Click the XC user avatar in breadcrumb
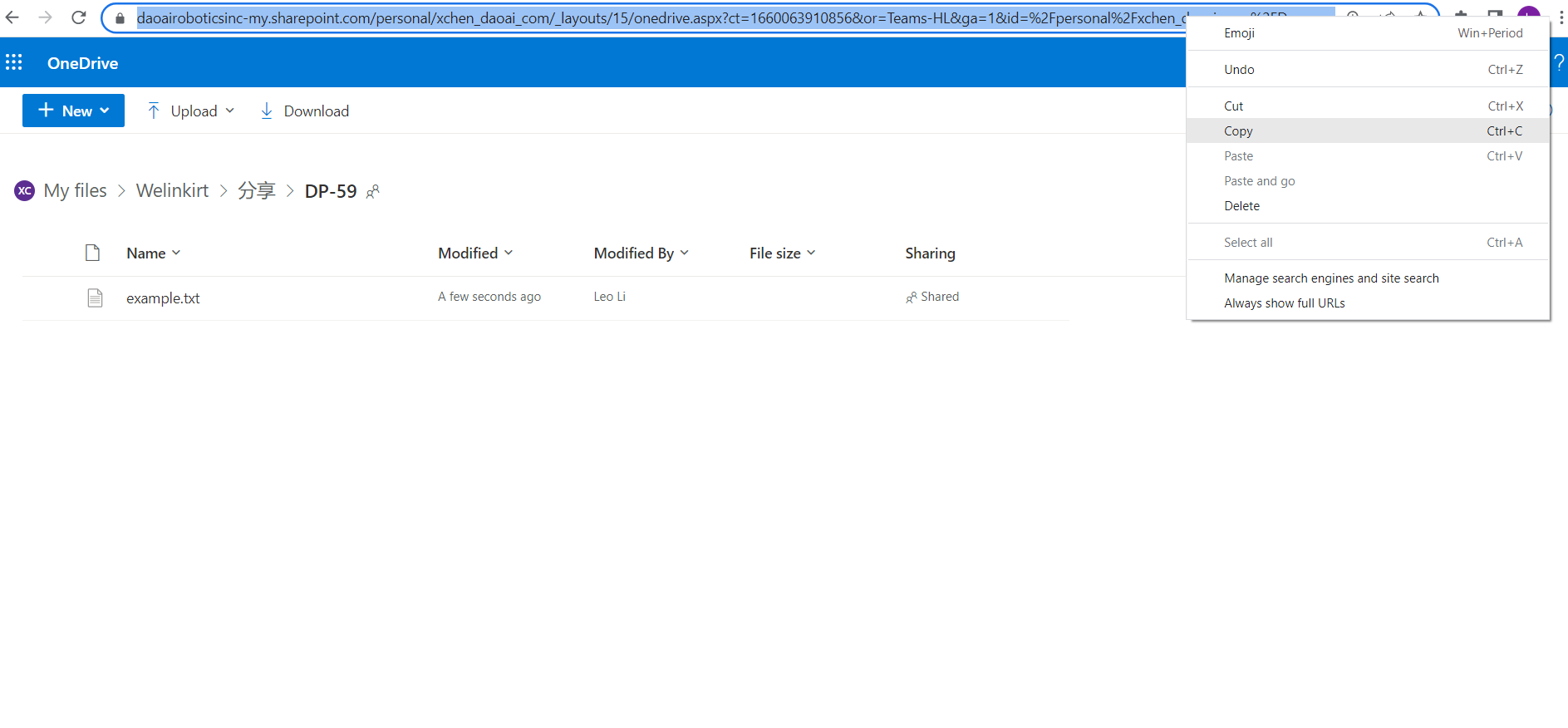Image resolution: width=1568 pixels, height=728 pixels. click(25, 191)
